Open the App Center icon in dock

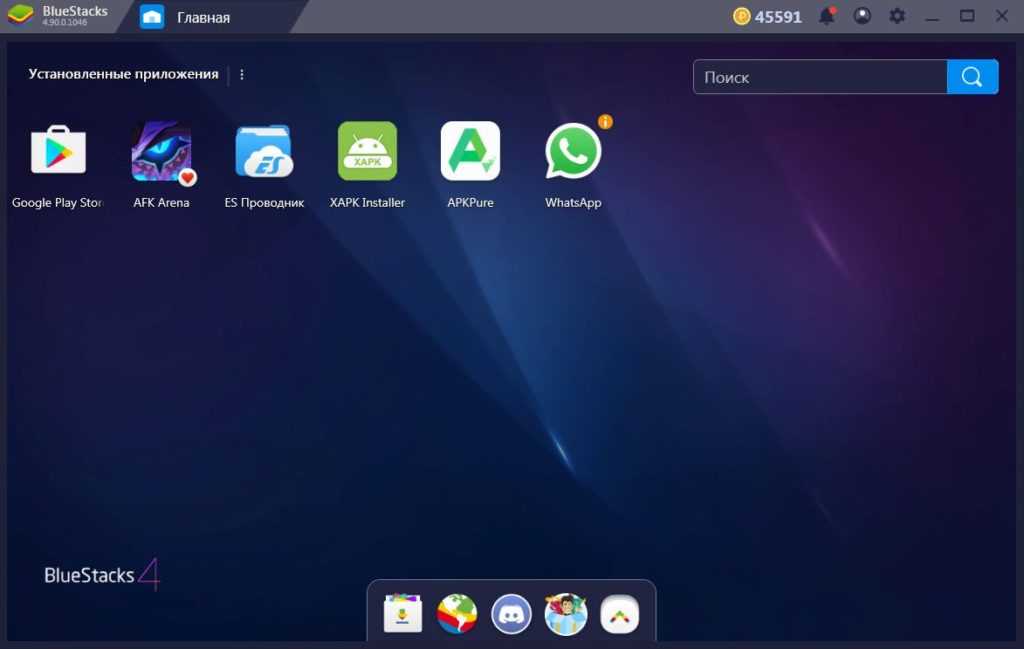[x=403, y=614]
